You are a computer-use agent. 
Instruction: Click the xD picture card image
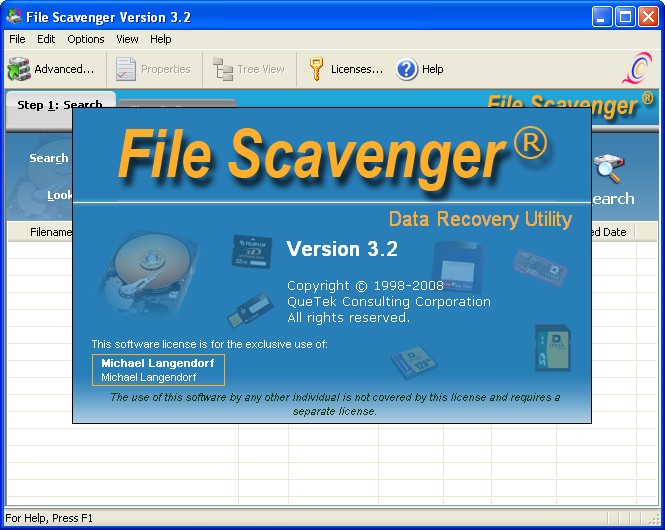pos(252,251)
